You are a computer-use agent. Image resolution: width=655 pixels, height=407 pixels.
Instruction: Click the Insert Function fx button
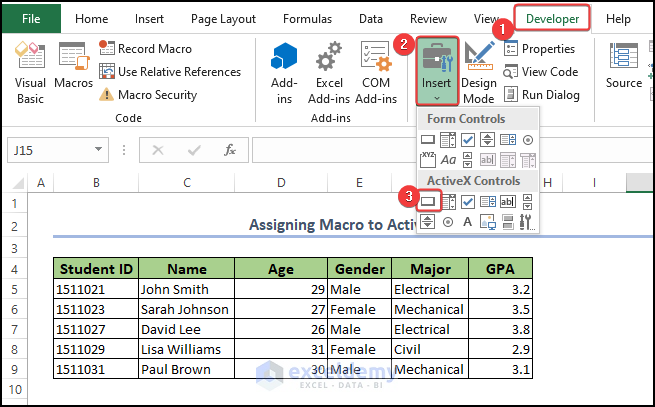pyautogui.click(x=229, y=150)
